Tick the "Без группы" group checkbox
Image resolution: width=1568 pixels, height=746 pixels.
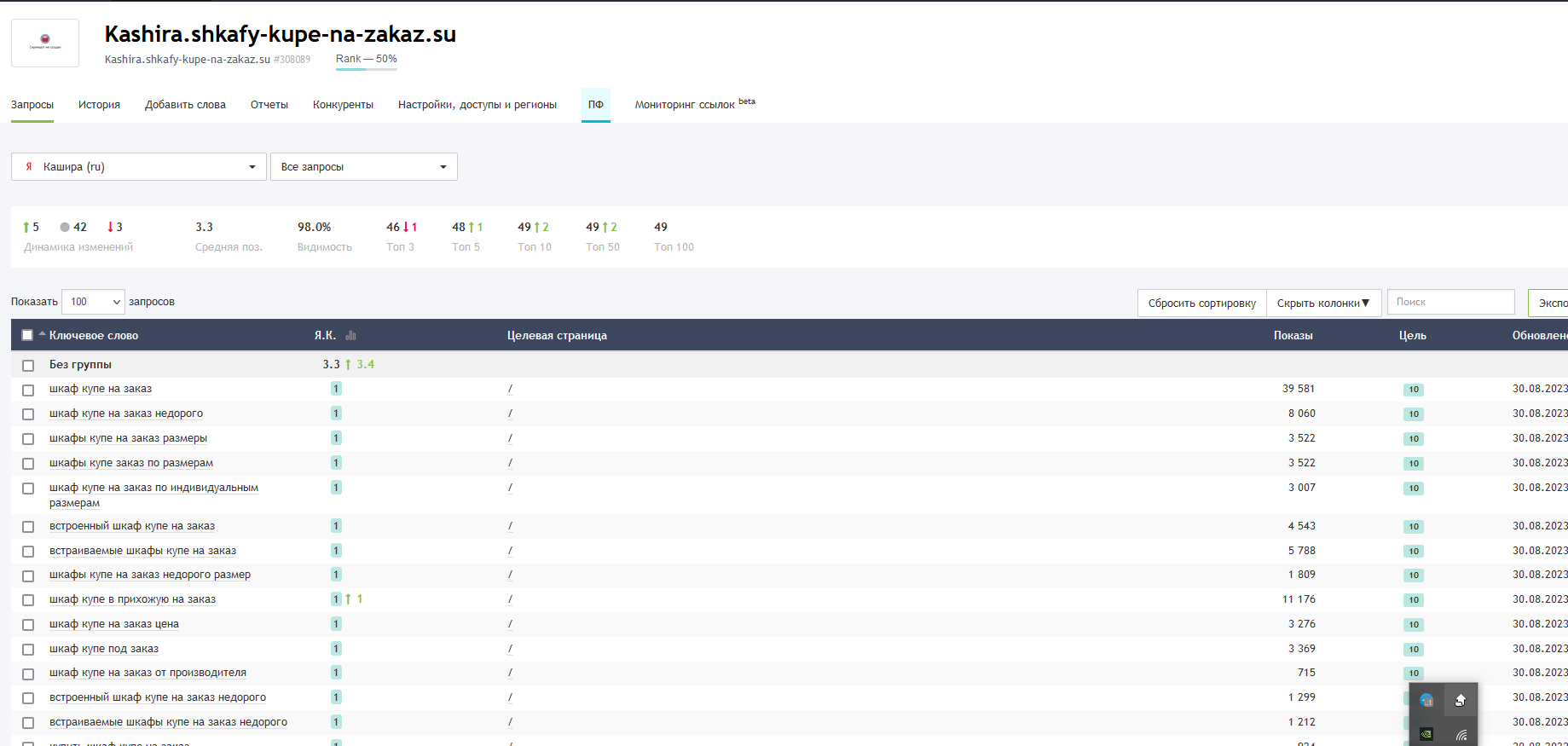(x=28, y=365)
